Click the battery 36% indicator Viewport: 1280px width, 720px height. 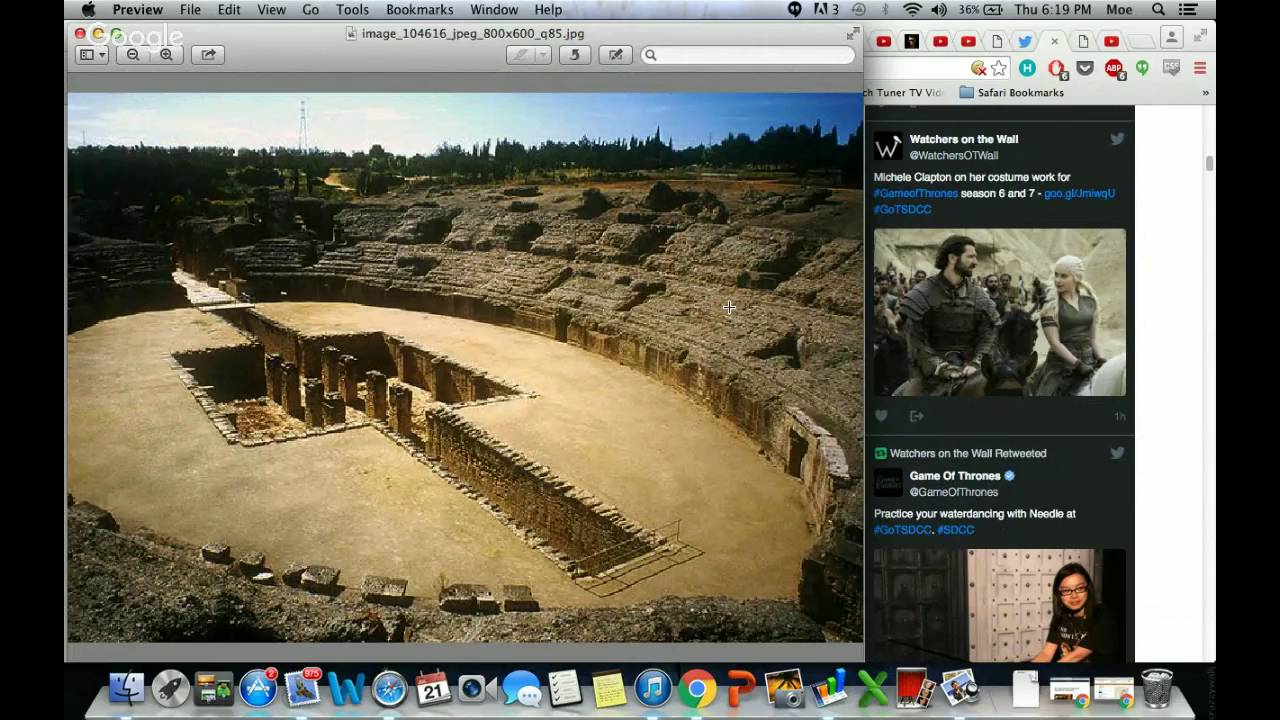980,10
